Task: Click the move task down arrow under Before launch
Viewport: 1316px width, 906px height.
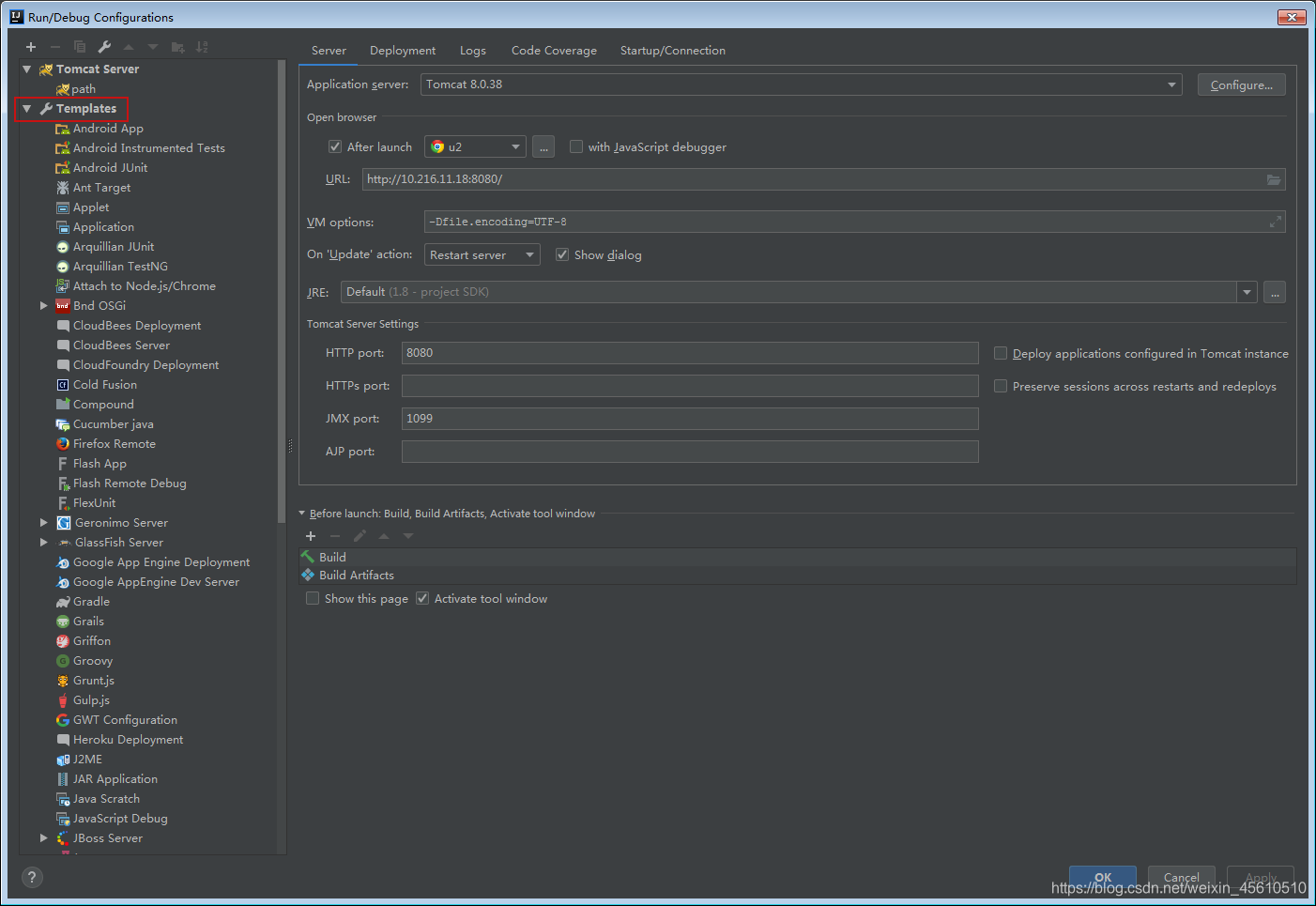Action: (408, 536)
